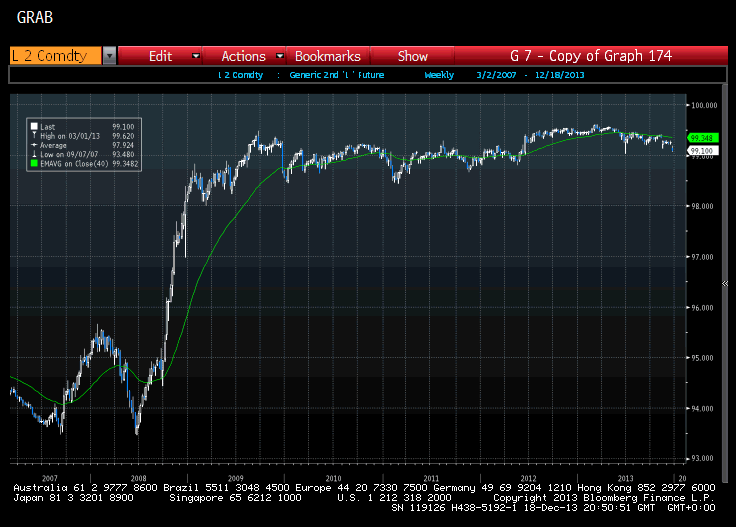The height and width of the screenshot is (527, 736).
Task: Expand the Edit dropdown arrow
Action: (x=196, y=56)
